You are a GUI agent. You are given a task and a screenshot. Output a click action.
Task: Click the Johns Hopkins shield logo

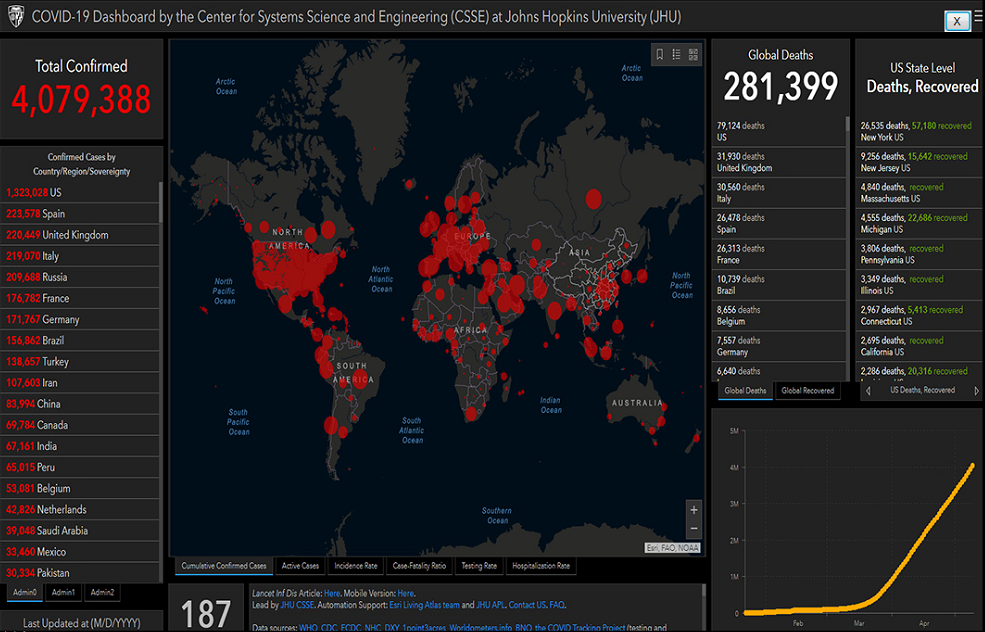pyautogui.click(x=15, y=16)
